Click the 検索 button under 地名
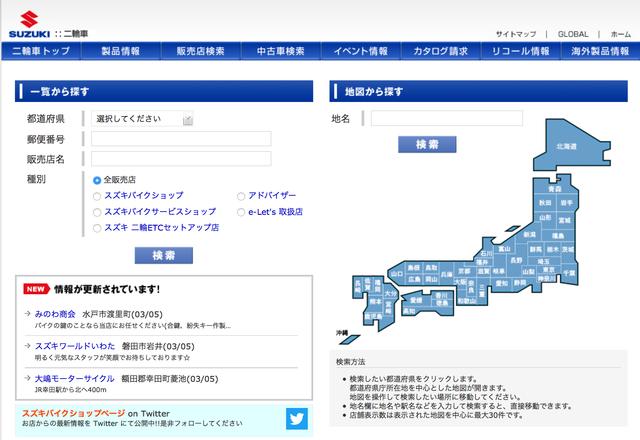The height and width of the screenshot is (440, 640). (427, 144)
